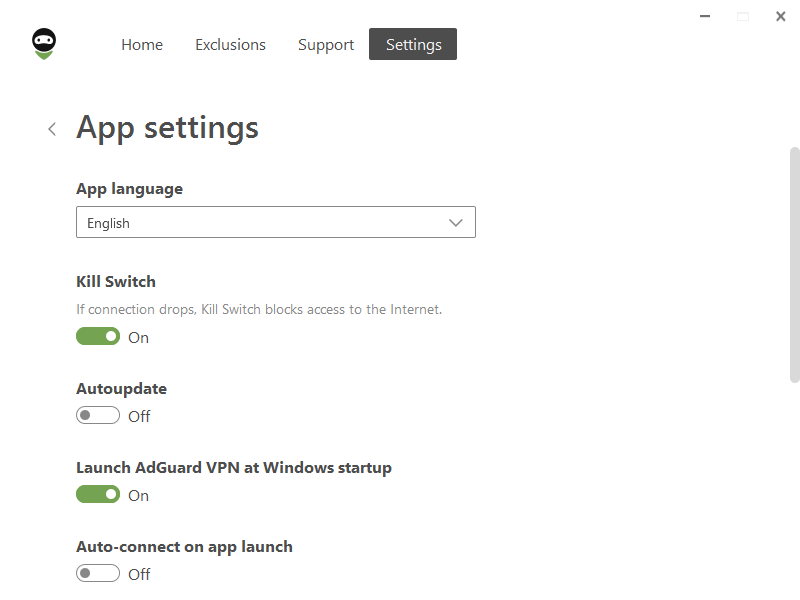The image size is (800, 600).
Task: Turn off Launch at Windows startup toggle
Action: pyautogui.click(x=98, y=494)
